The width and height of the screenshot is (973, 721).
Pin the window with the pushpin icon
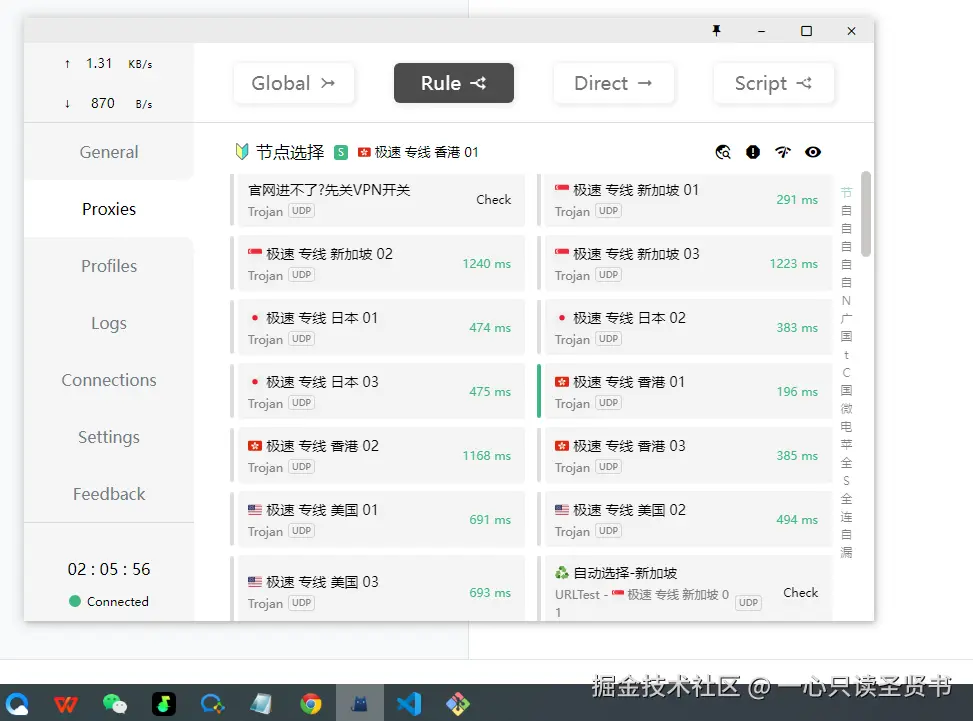[x=716, y=30]
